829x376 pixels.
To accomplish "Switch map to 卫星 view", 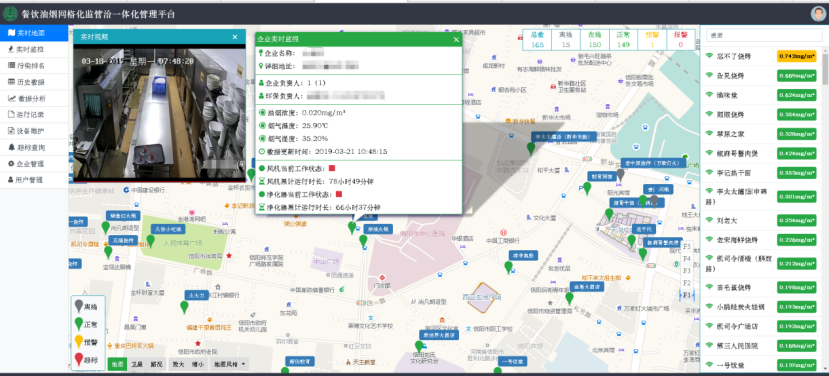I will tap(137, 364).
